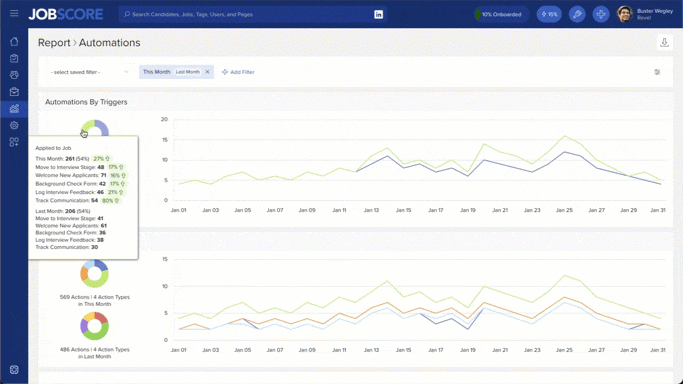Click the donut chart for 569 Actions This Month
The image size is (683, 384).
(x=95, y=274)
